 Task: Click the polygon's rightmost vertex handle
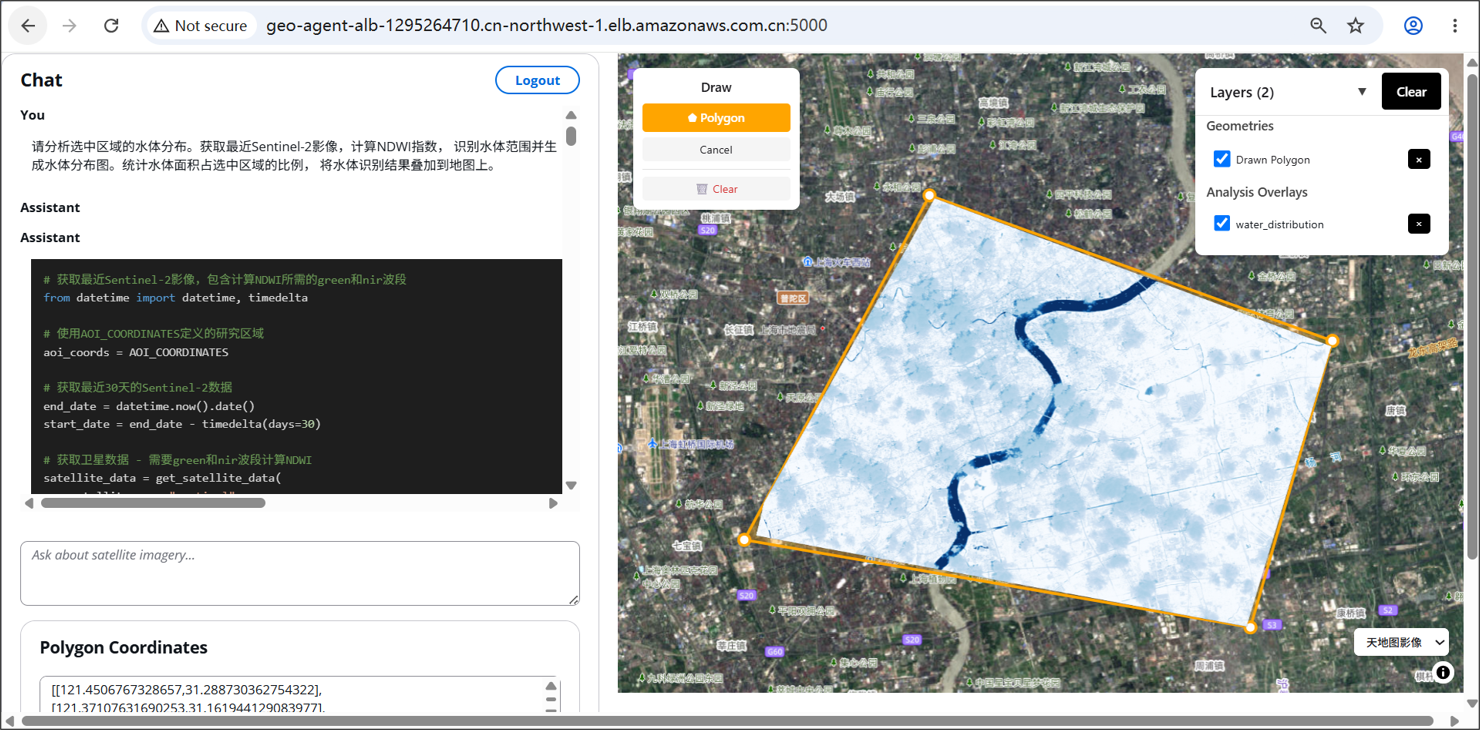[1332, 341]
